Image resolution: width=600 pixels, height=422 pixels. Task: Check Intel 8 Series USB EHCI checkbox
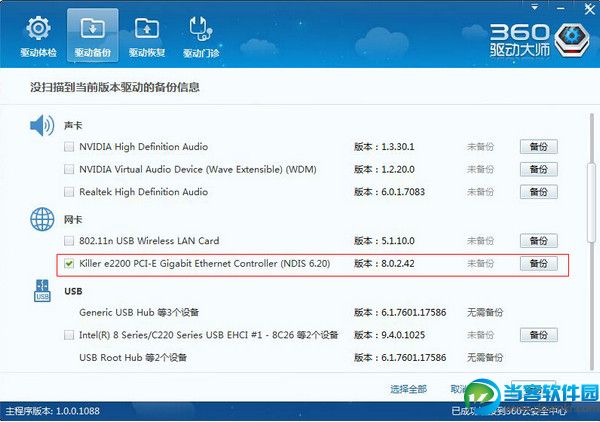(x=69, y=335)
